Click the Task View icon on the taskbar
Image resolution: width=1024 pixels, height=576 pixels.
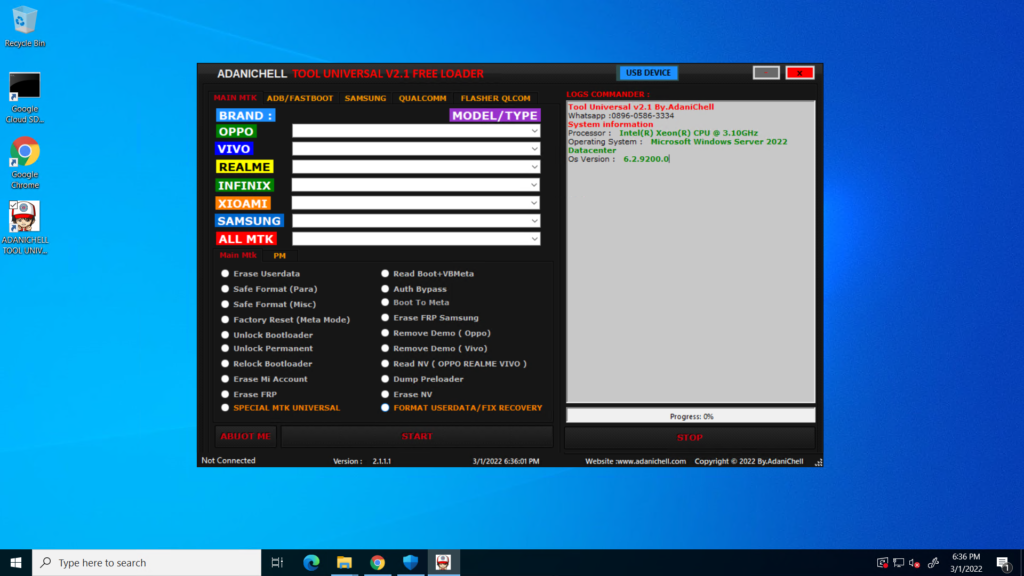click(277, 562)
